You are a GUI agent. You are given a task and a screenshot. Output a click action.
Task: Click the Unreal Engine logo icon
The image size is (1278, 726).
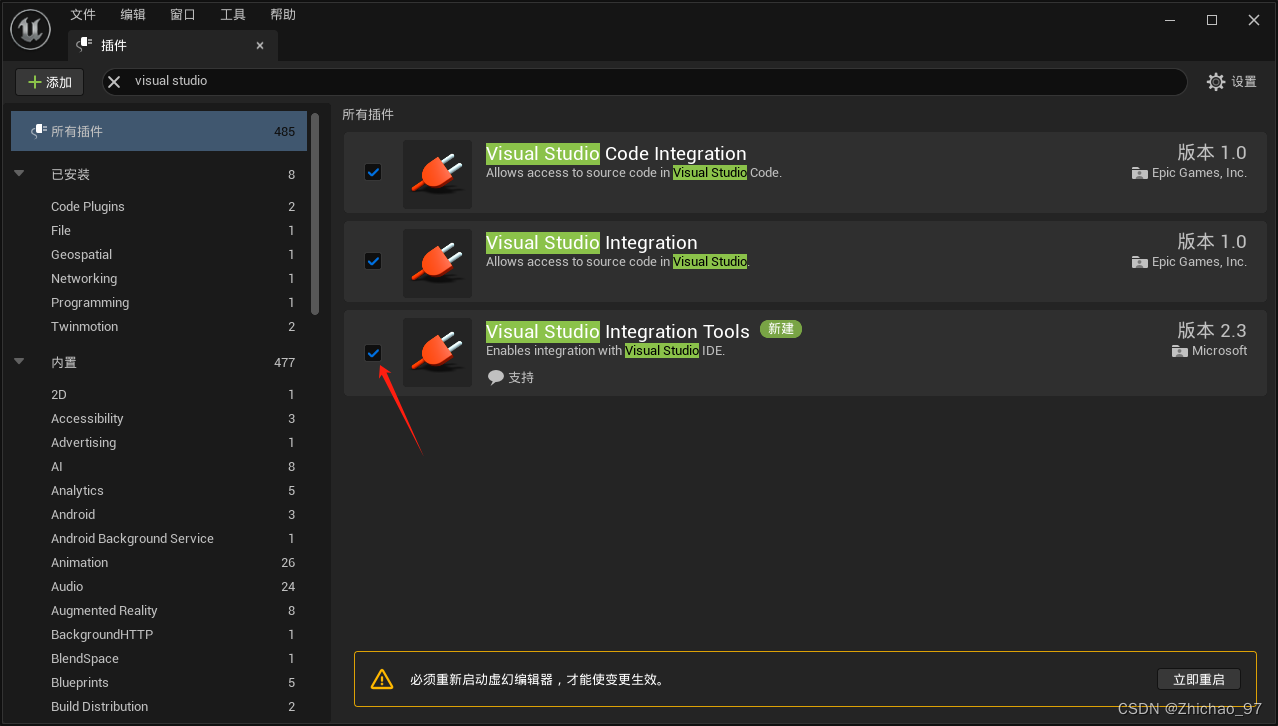click(x=30, y=30)
